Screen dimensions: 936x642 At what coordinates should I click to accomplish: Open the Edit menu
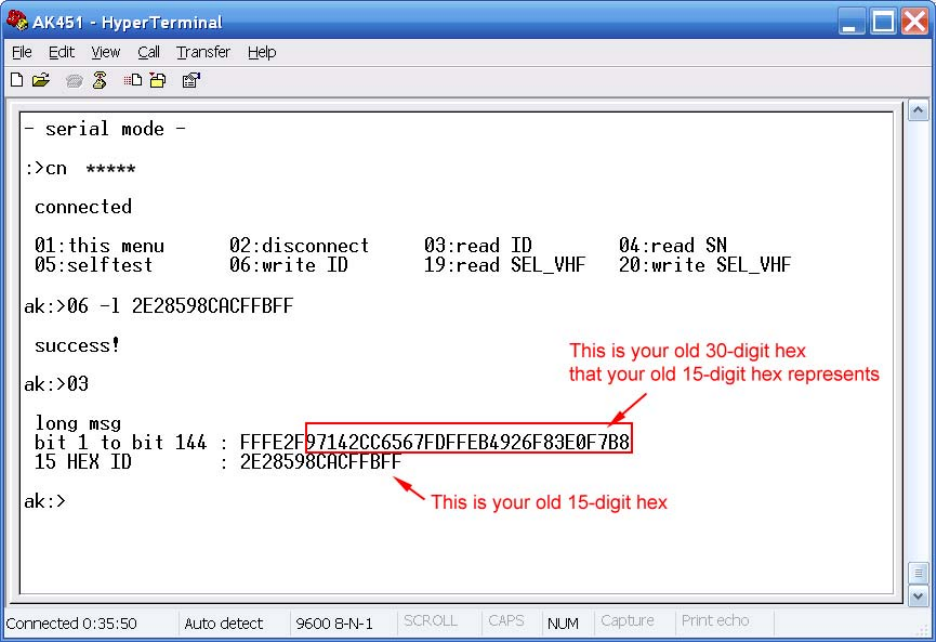61,52
